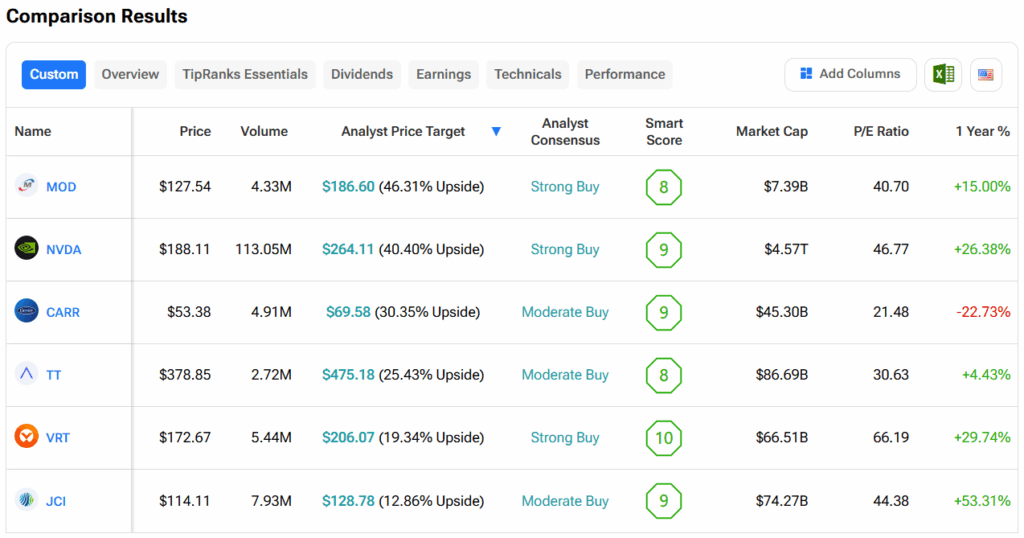Click Strong Buy consensus for NVDA
This screenshot has width=1024, height=538.
[x=565, y=250]
